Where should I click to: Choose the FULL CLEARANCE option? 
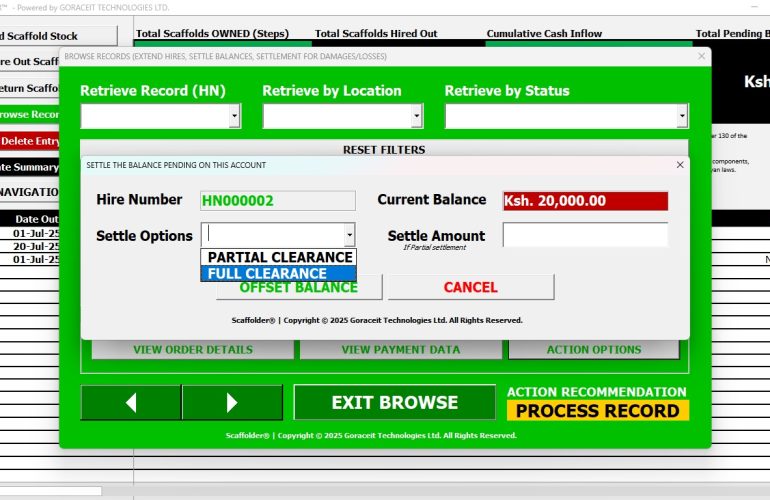click(x=279, y=273)
